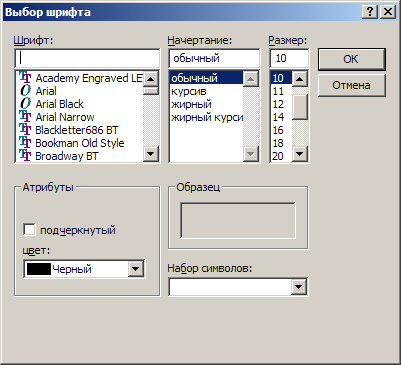Click the font list scroll down arrow

click(x=151, y=154)
